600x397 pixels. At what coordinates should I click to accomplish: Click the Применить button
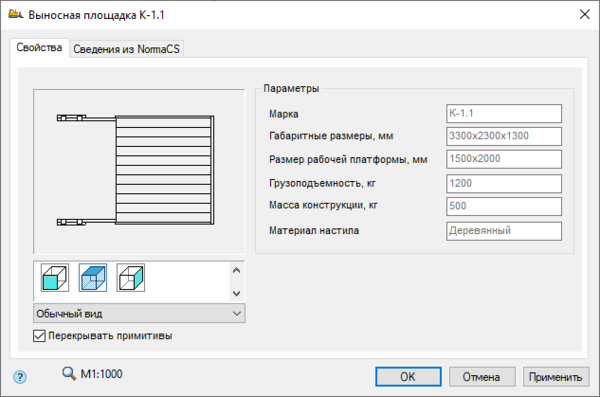tap(556, 377)
